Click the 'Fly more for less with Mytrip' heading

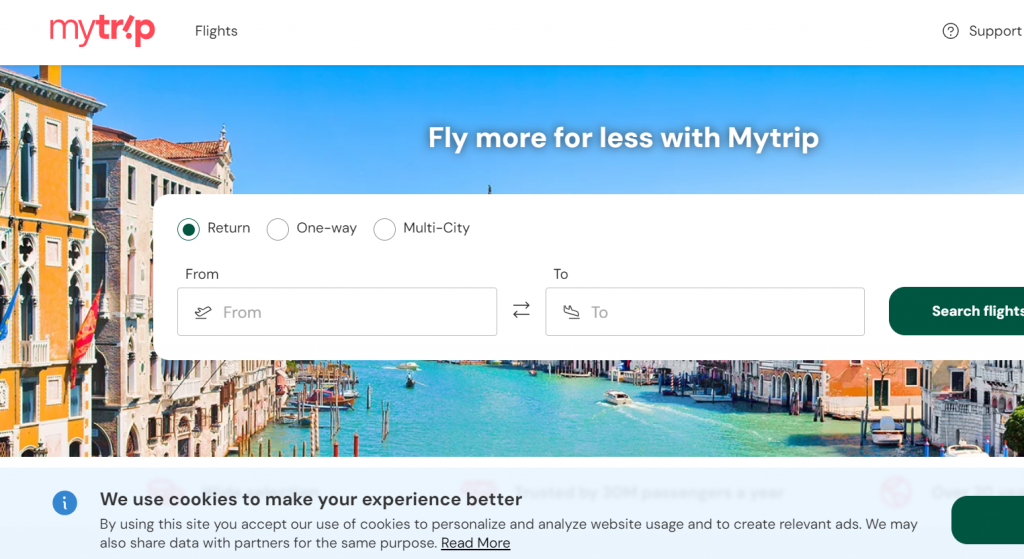tap(623, 138)
